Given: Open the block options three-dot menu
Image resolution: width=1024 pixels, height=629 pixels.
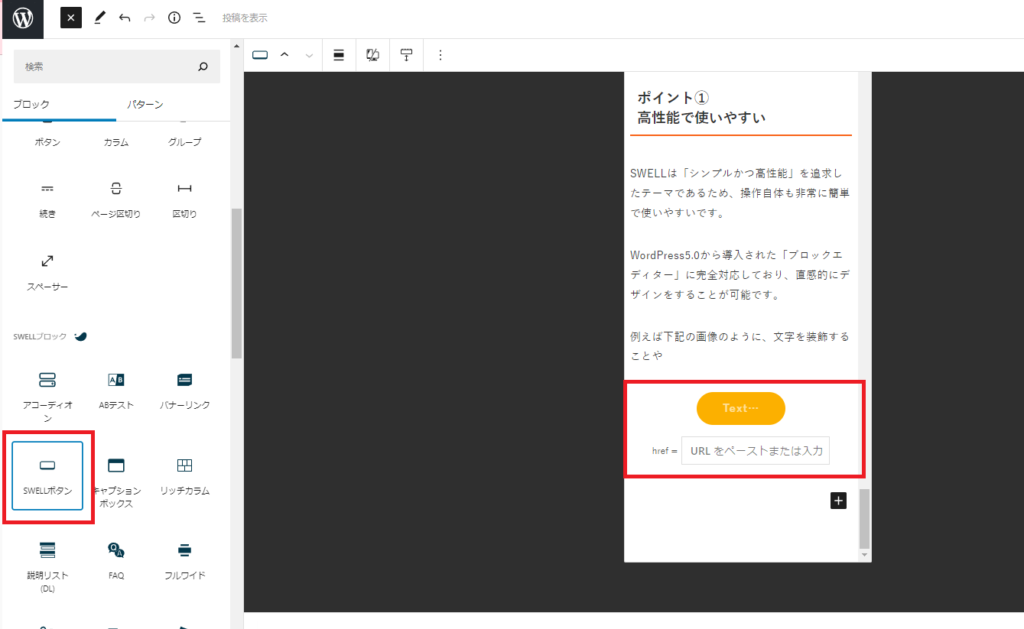Looking at the screenshot, I should click(x=440, y=55).
